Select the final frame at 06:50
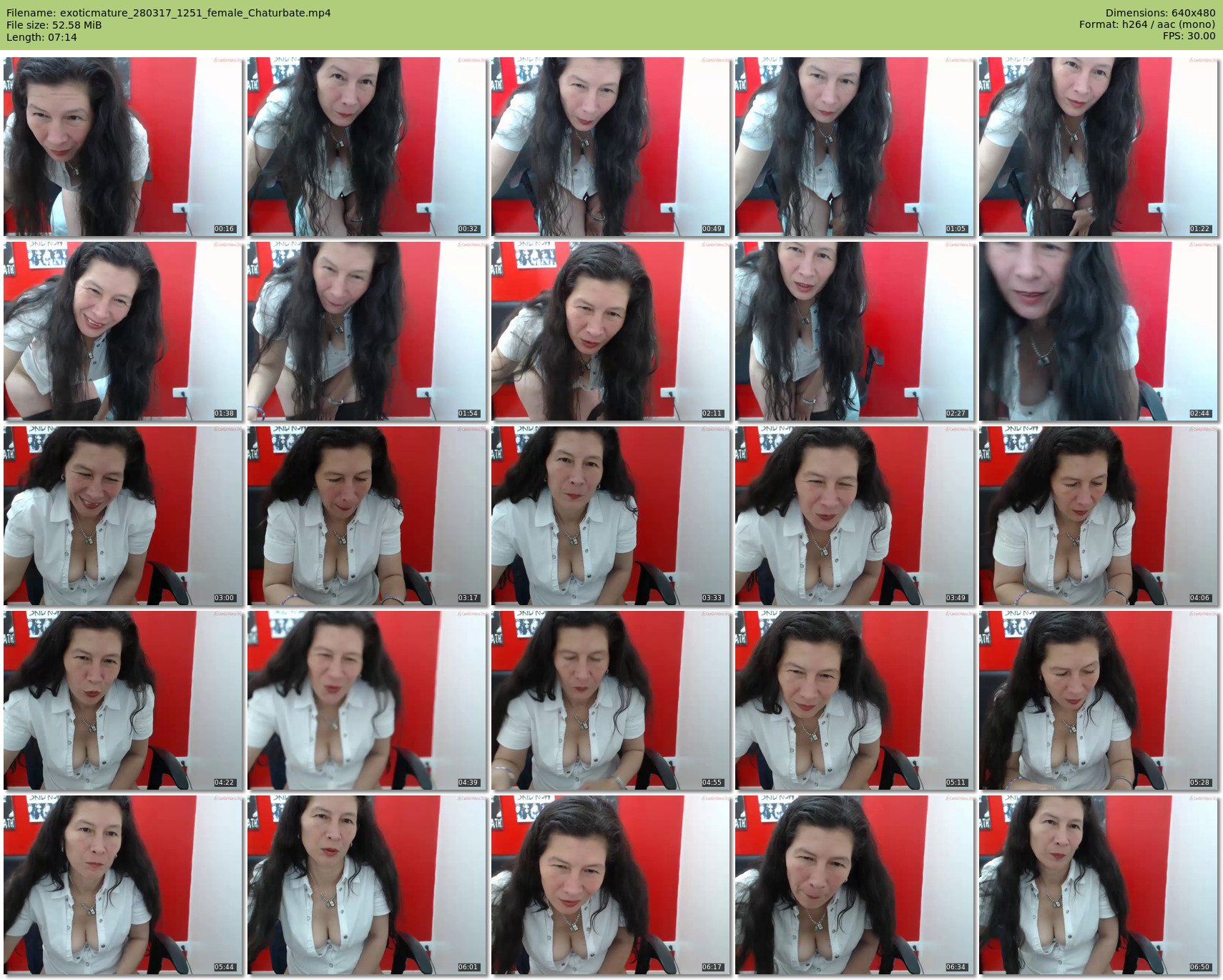This screenshot has width=1223, height=980. 1099,885
